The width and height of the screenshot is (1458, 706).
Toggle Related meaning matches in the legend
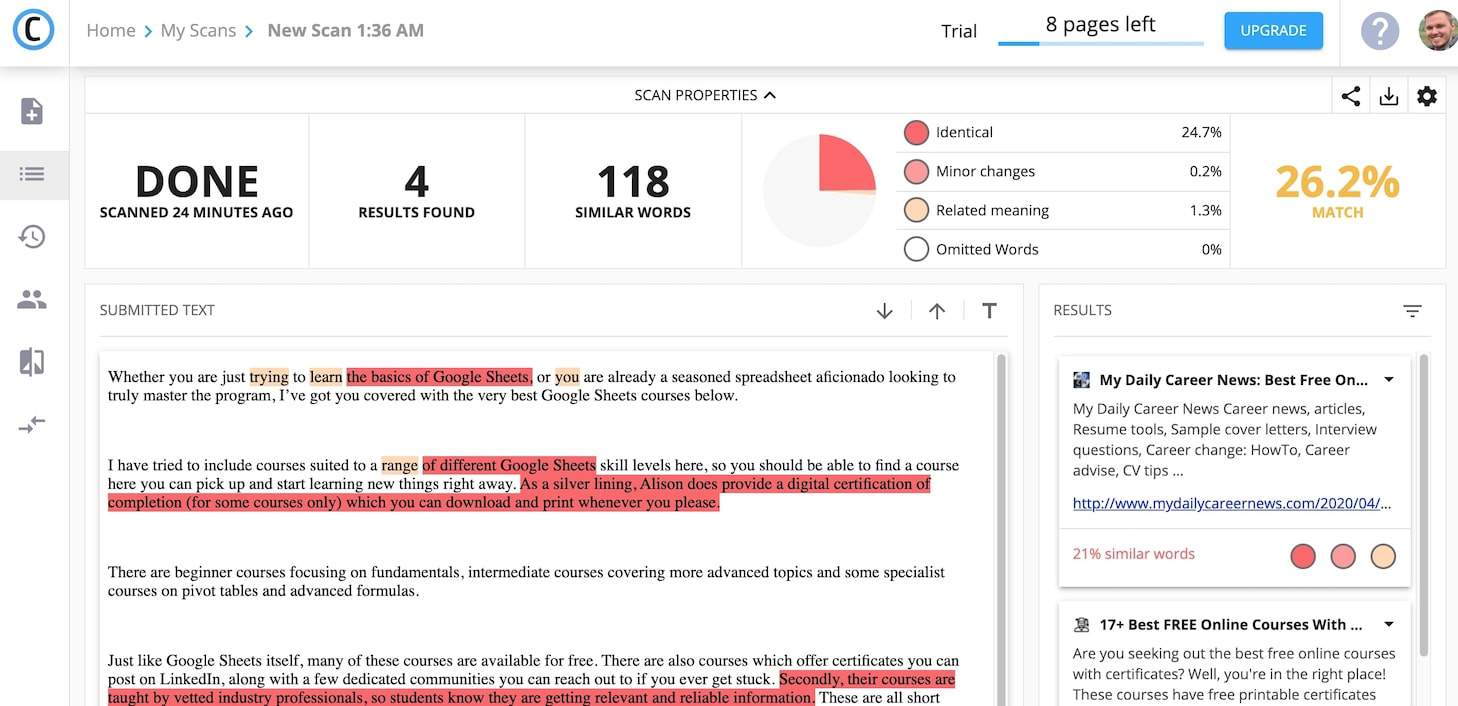[x=916, y=211]
